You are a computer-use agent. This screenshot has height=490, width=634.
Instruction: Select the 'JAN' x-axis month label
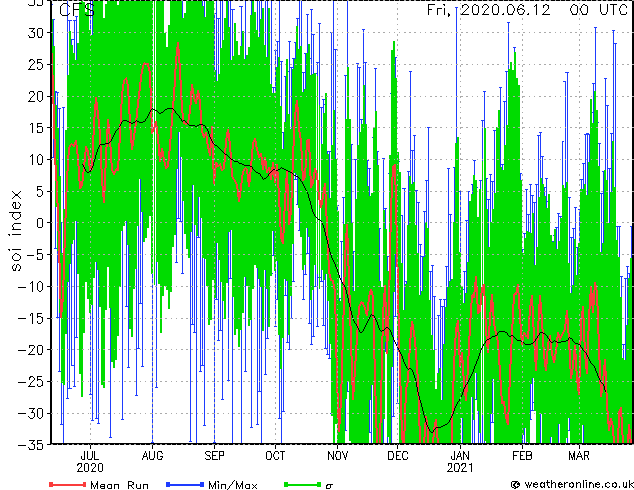coord(460,456)
